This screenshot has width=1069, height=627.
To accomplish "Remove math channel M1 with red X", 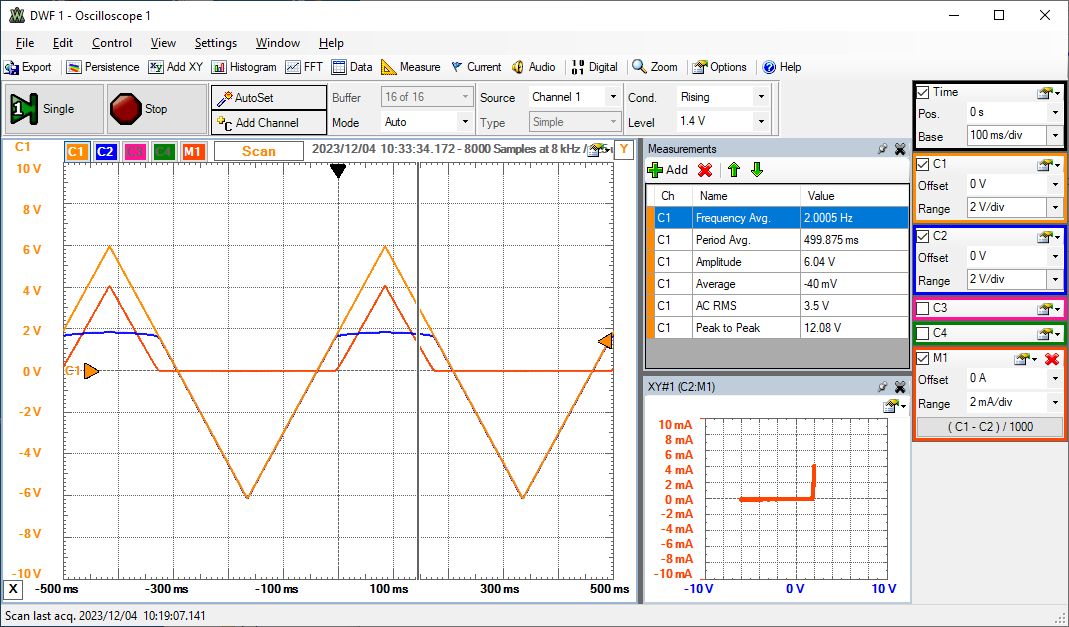I will (1051, 359).
